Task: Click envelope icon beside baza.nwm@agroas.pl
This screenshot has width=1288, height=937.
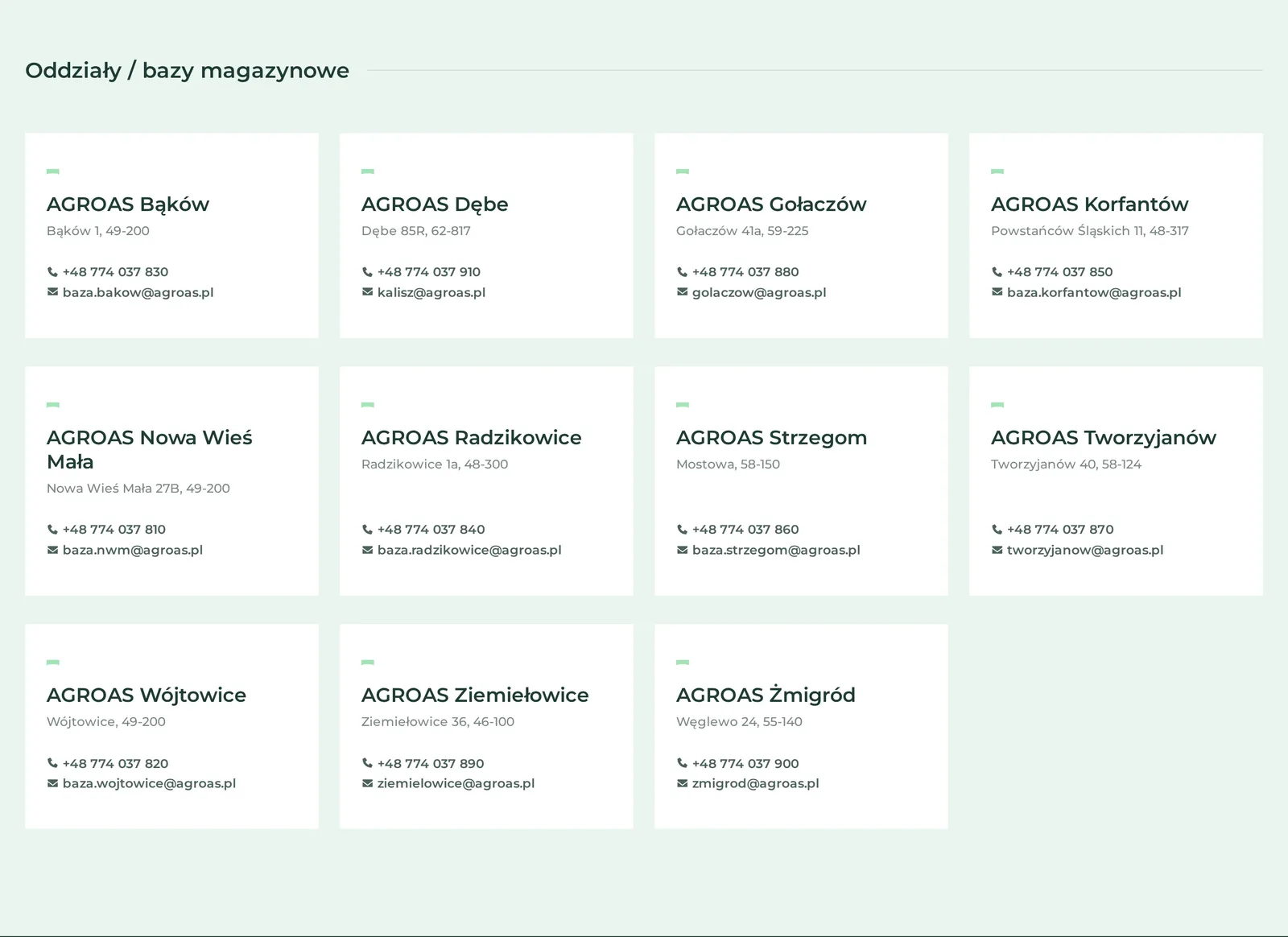Action: coord(52,550)
